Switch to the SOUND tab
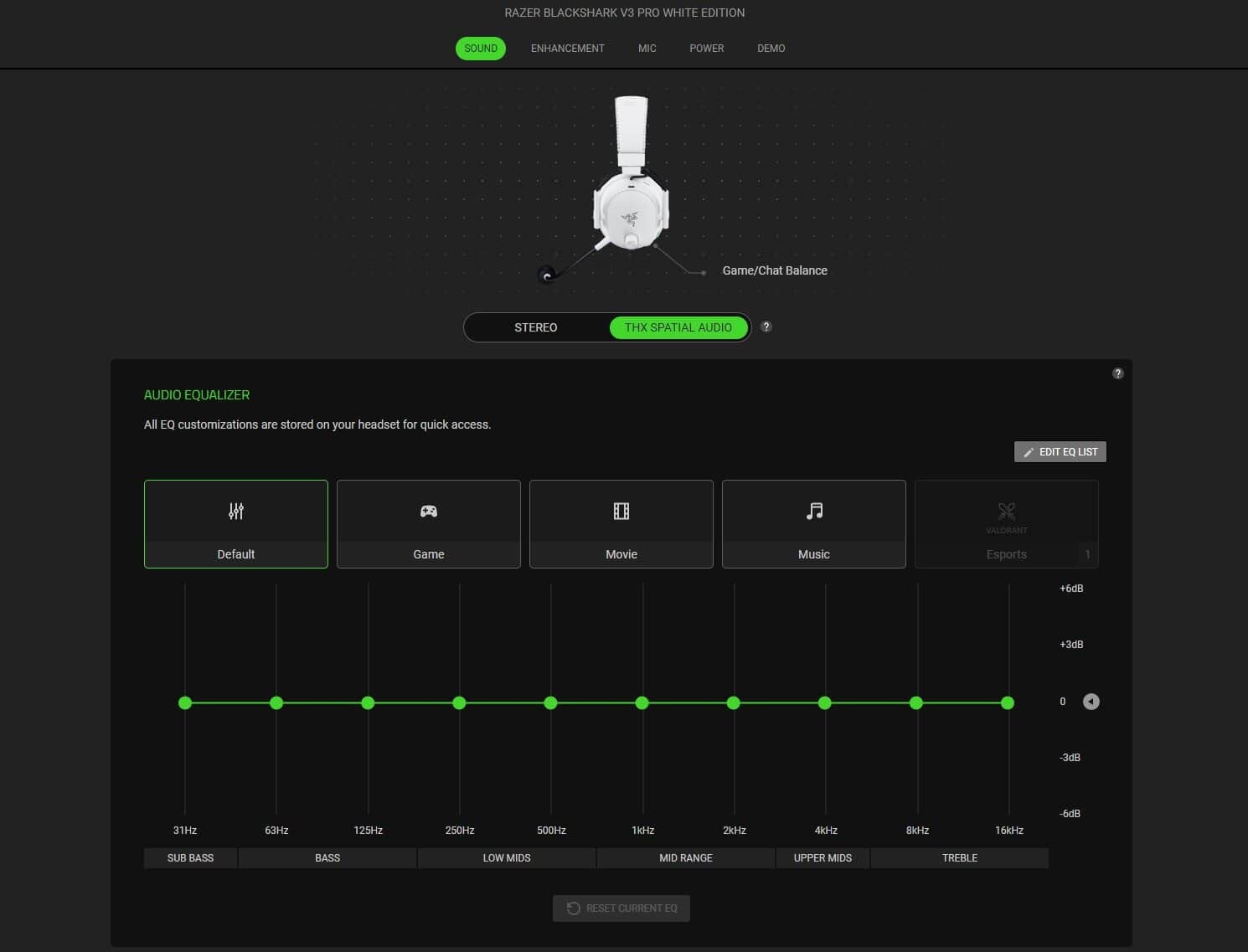Viewport: 1248px width, 952px height. pos(481,49)
